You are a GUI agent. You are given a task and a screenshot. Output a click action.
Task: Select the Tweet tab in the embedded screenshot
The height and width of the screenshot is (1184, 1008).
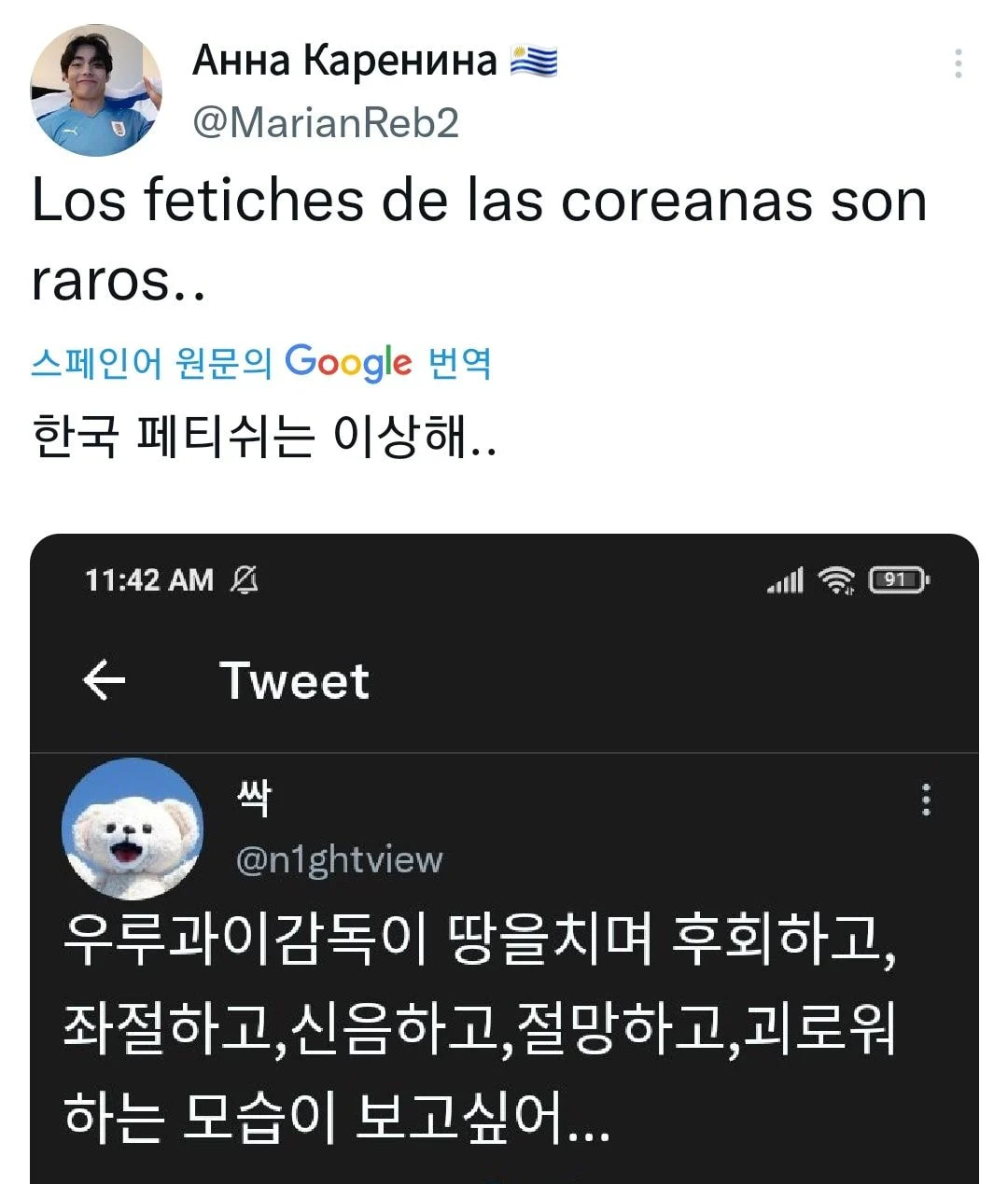point(294,680)
